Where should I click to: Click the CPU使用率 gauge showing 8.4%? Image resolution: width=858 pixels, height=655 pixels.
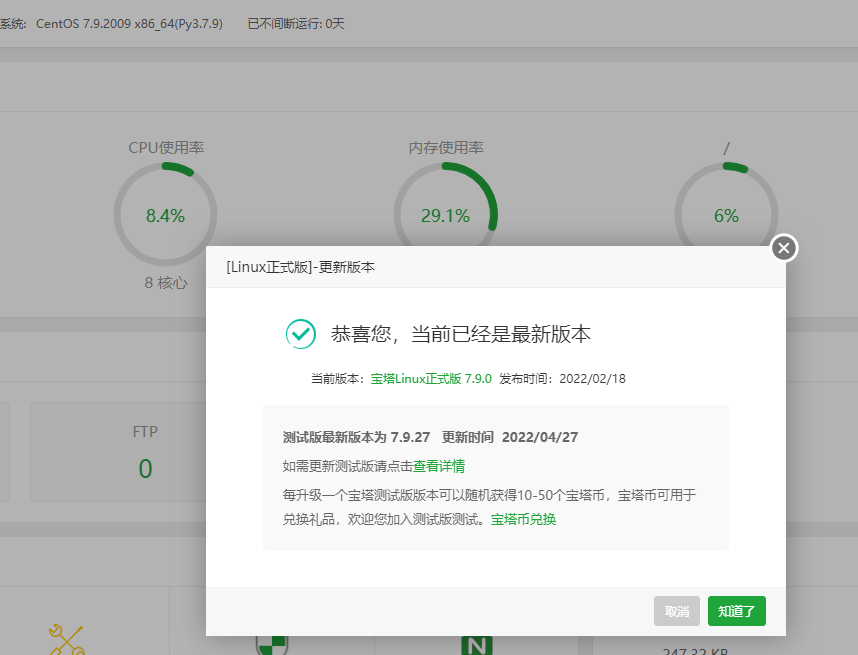tap(165, 215)
